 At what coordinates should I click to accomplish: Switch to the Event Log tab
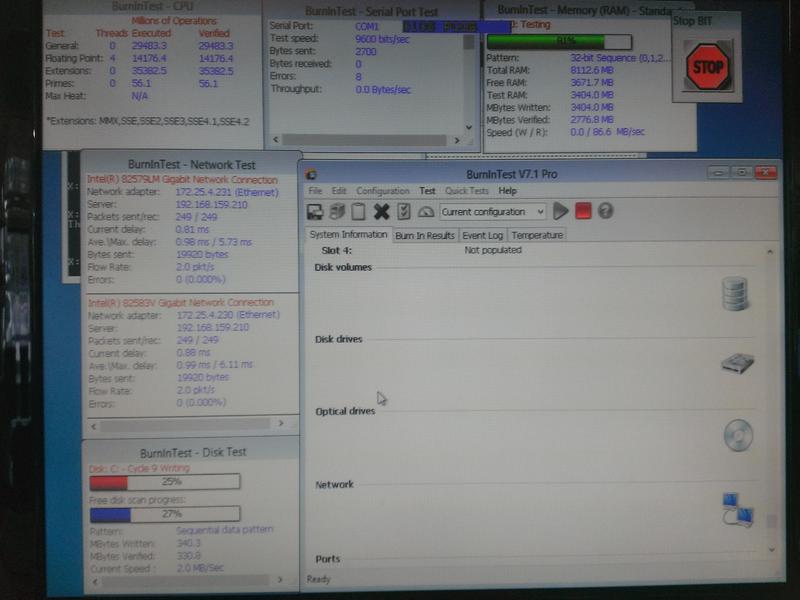pyautogui.click(x=482, y=235)
